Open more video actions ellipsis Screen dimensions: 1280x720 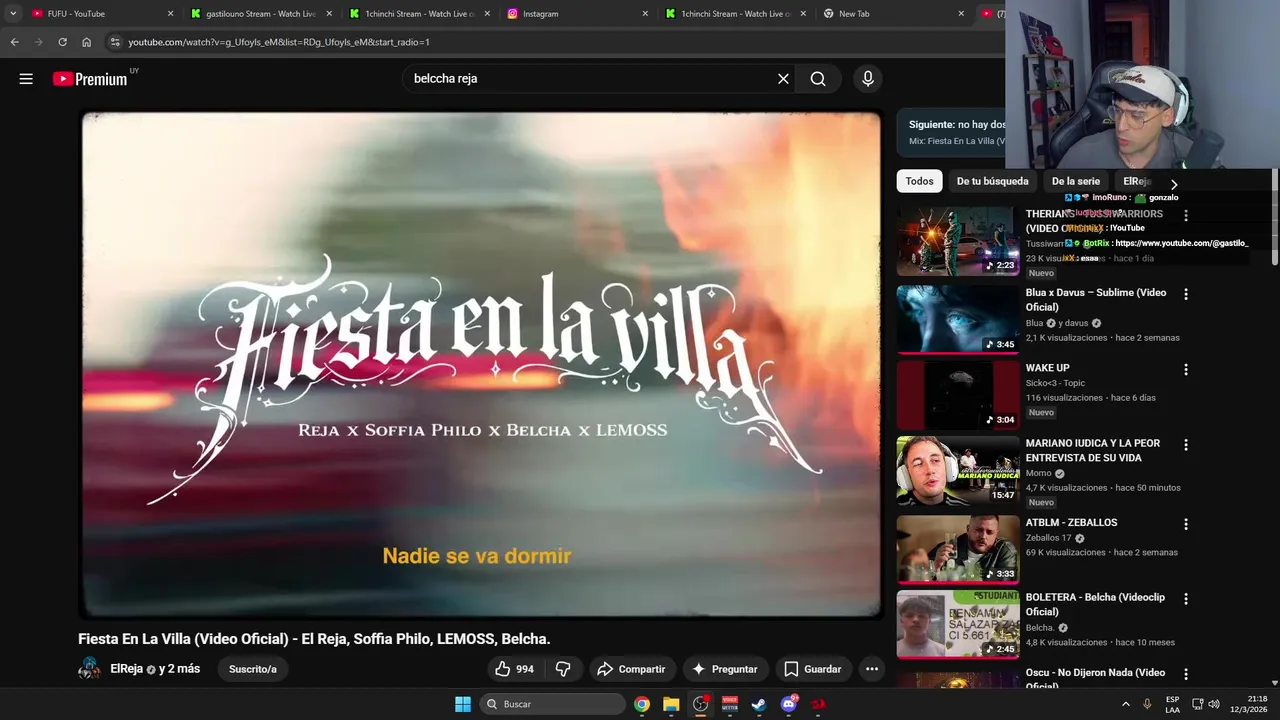pos(872,669)
